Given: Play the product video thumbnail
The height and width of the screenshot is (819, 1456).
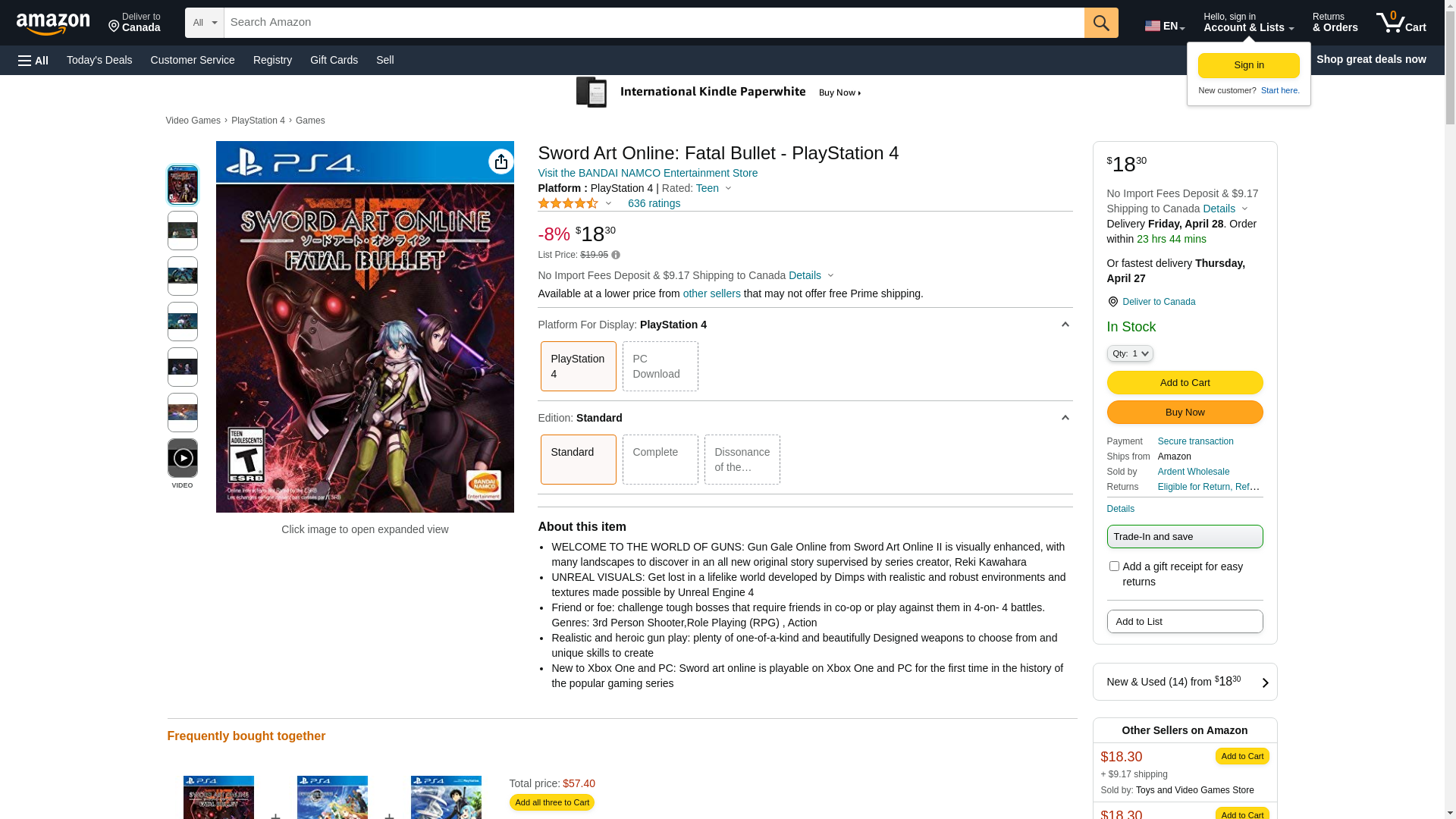Looking at the screenshot, I should point(183,458).
